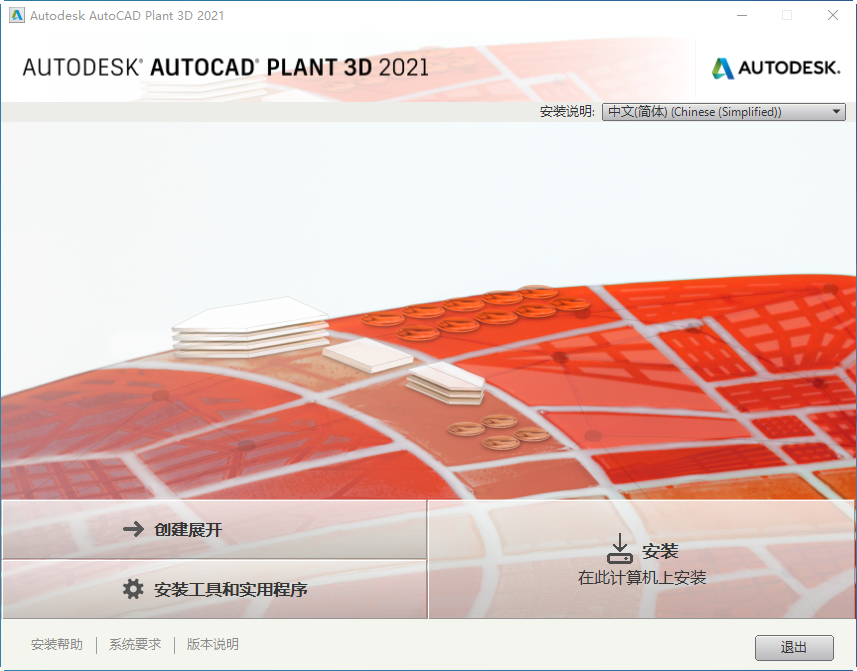This screenshot has width=857, height=671.
Task: Click the 退出 button
Action: [794, 648]
